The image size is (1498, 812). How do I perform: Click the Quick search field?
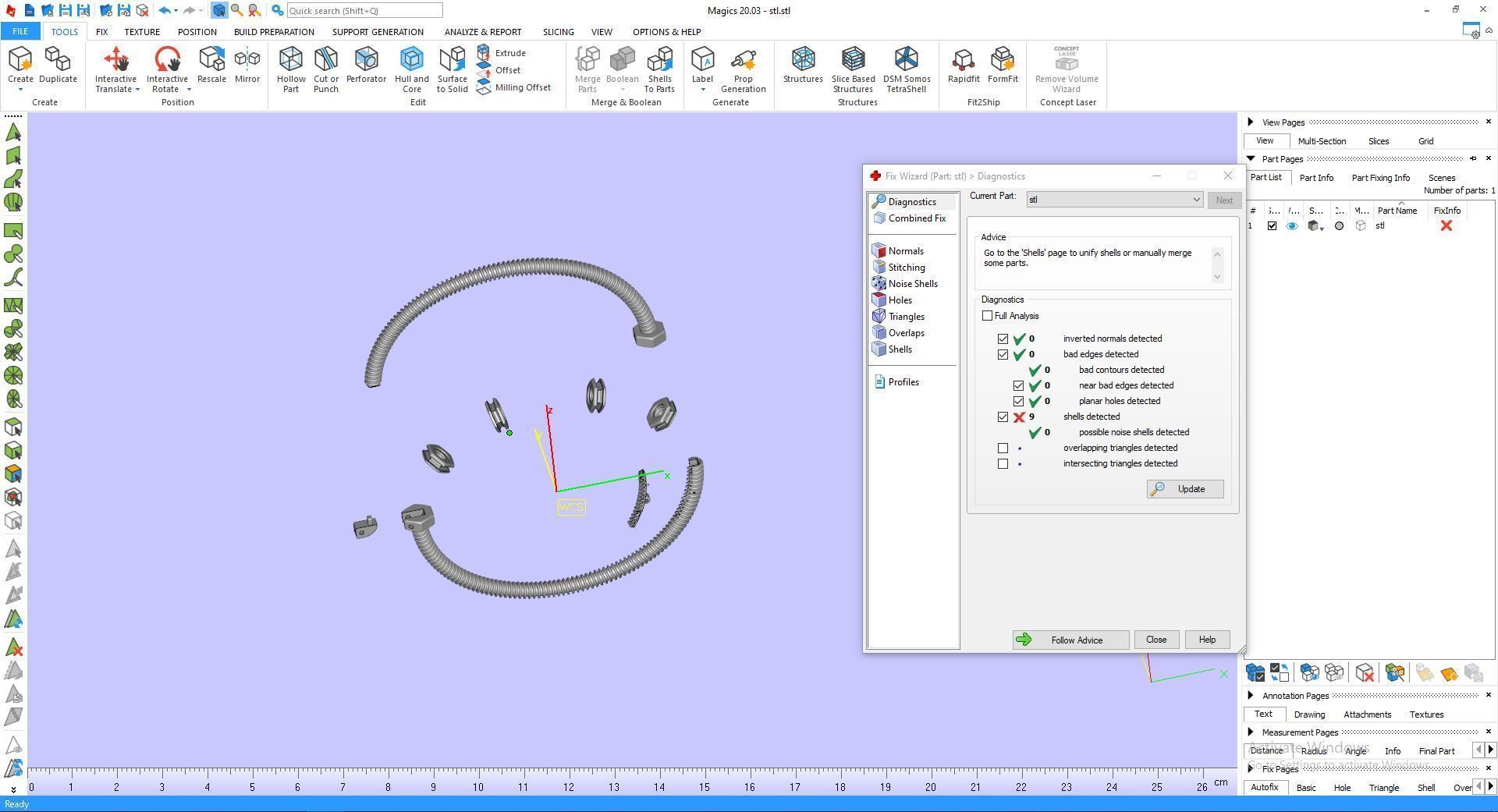tap(364, 11)
